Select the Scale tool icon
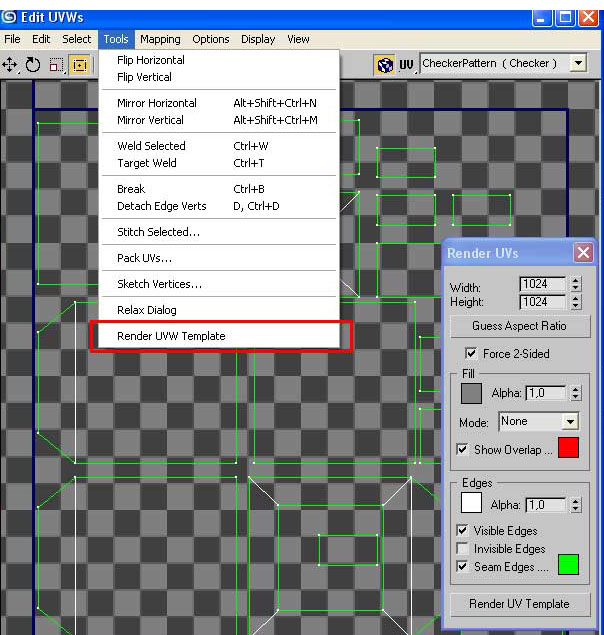Viewport: 604px width, 635px height. pyautogui.click(x=56, y=65)
